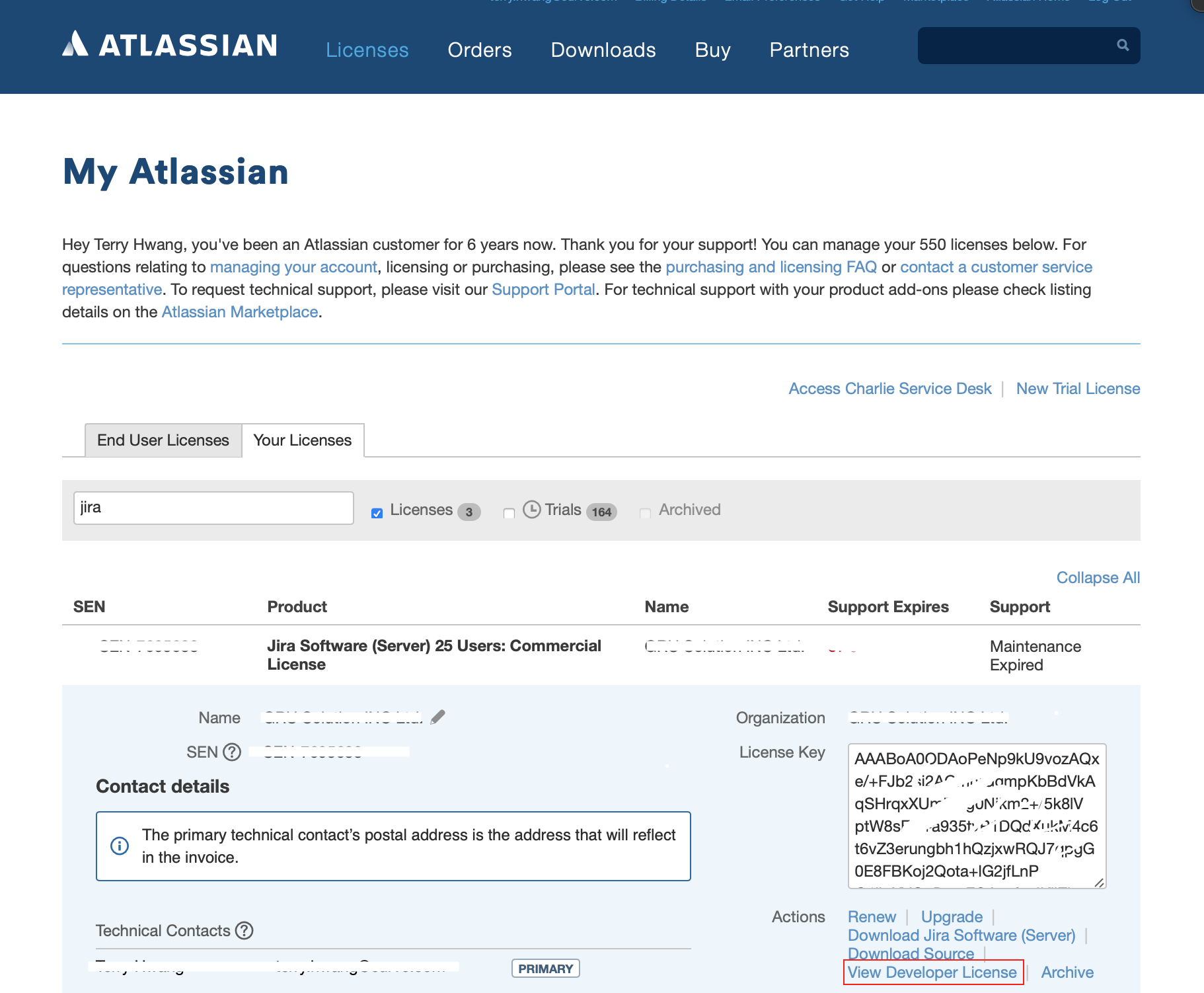Go to Downloads in the navigation
Viewport: 1204px width, 993px height.
click(x=603, y=50)
